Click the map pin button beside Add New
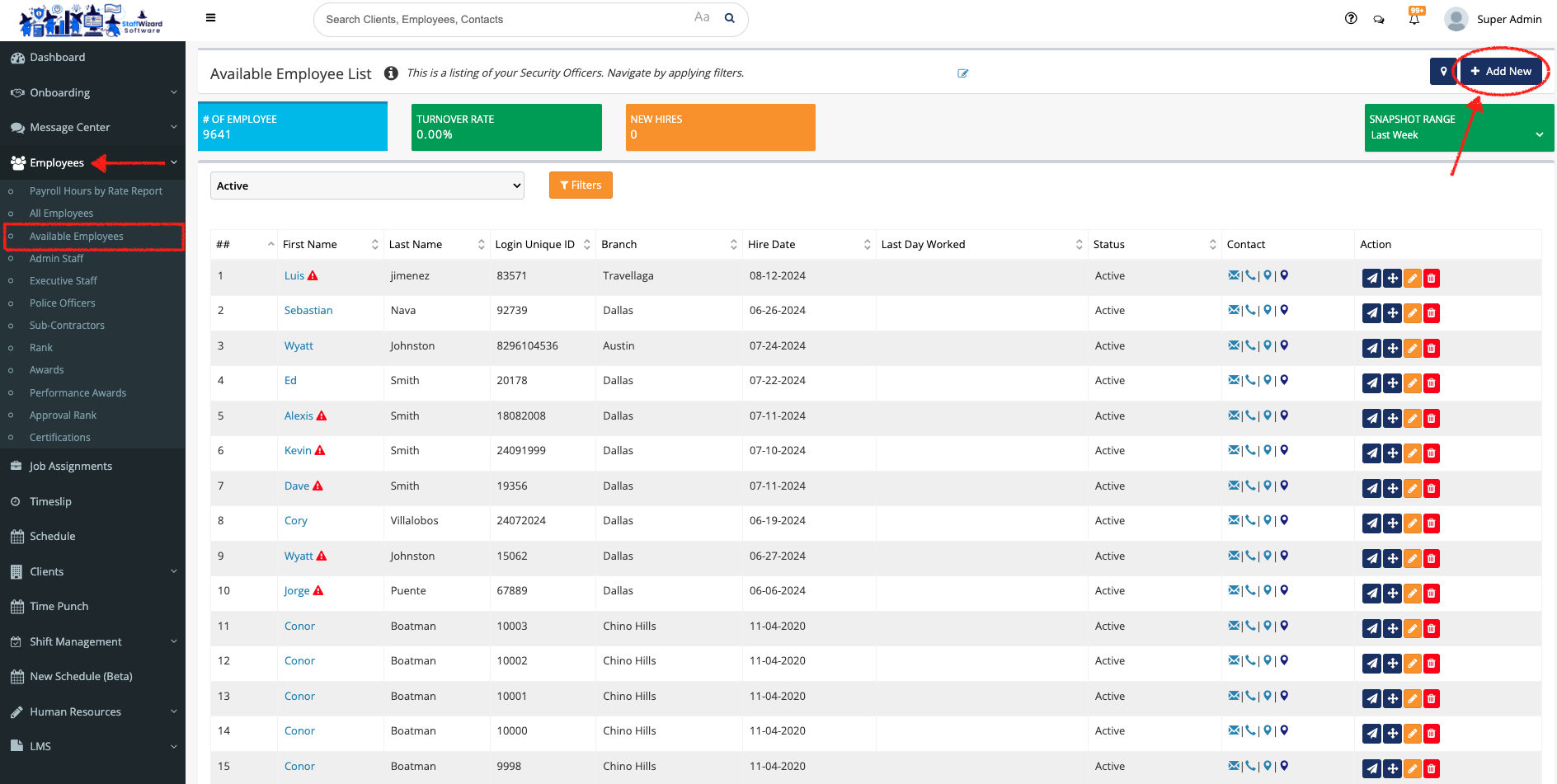This screenshot has height=784, width=1557. [1443, 72]
